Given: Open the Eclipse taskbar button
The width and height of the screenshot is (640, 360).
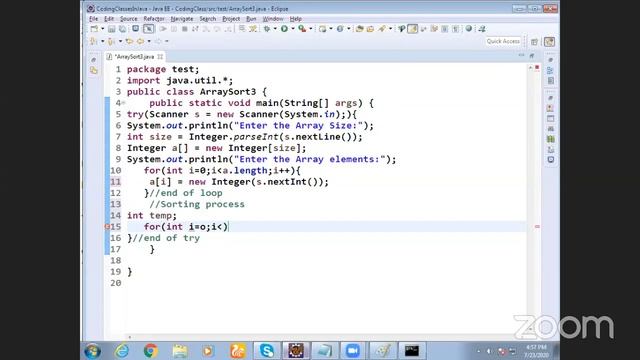Looking at the screenshot, I should pyautogui.click(x=296, y=351).
